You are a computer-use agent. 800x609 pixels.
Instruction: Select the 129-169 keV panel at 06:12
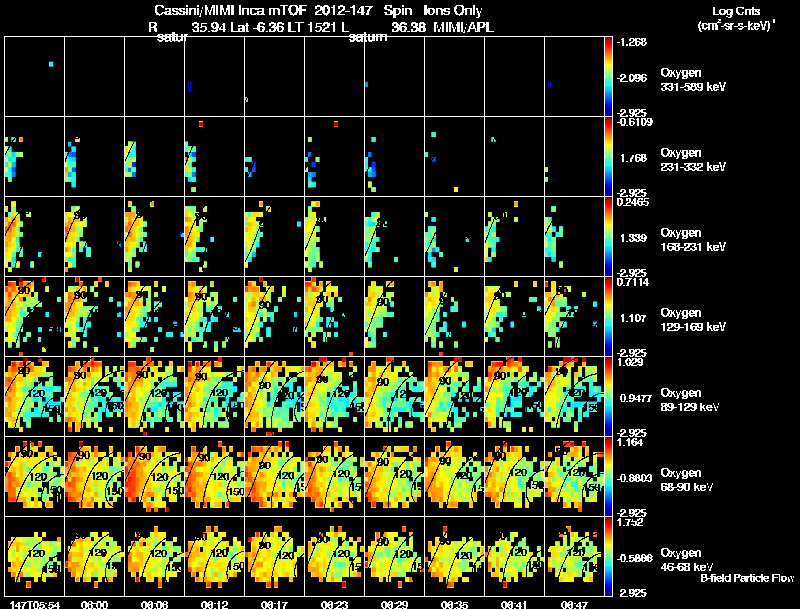click(214, 316)
